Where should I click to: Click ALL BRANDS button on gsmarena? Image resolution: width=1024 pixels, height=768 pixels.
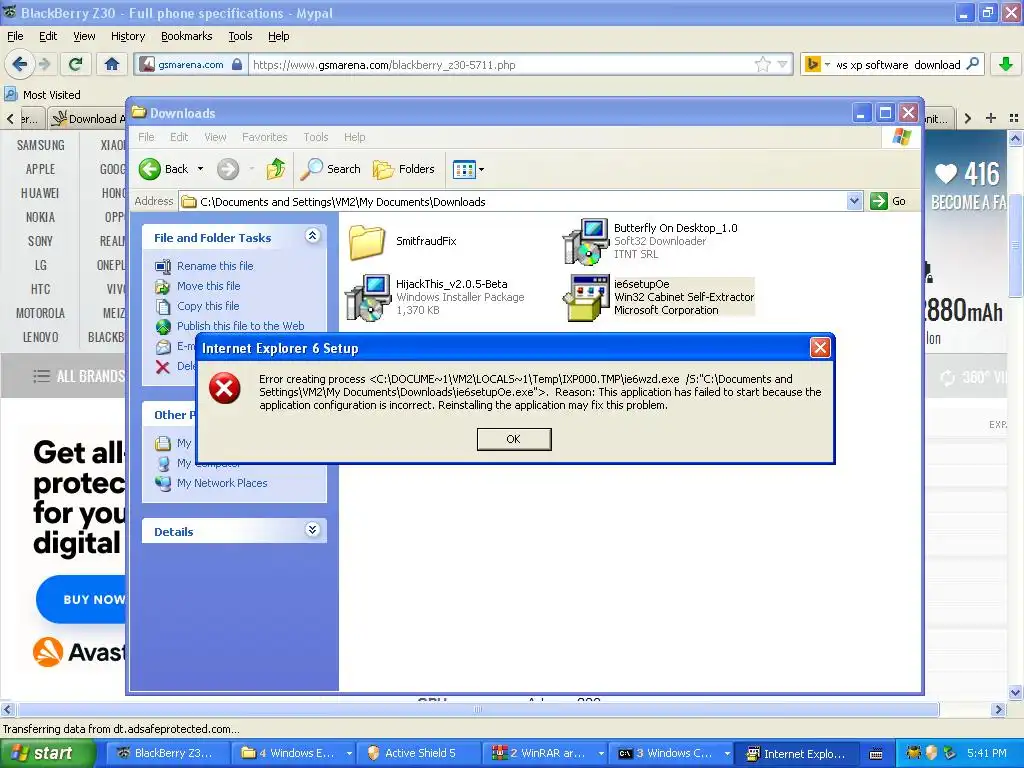point(78,376)
